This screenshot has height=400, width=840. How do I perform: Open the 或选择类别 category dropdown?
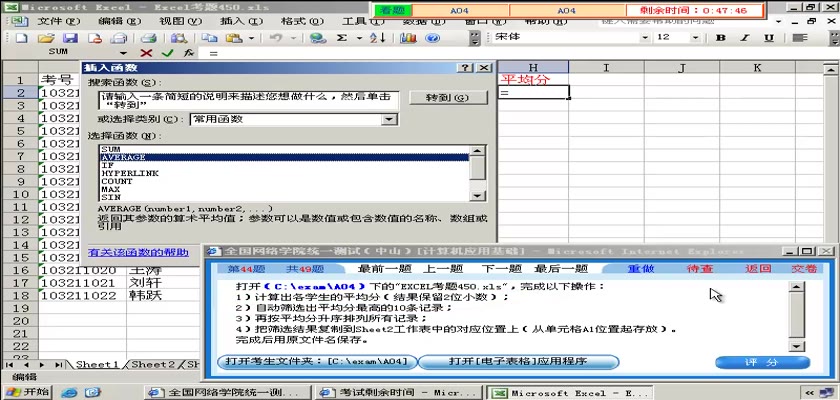click(389, 119)
